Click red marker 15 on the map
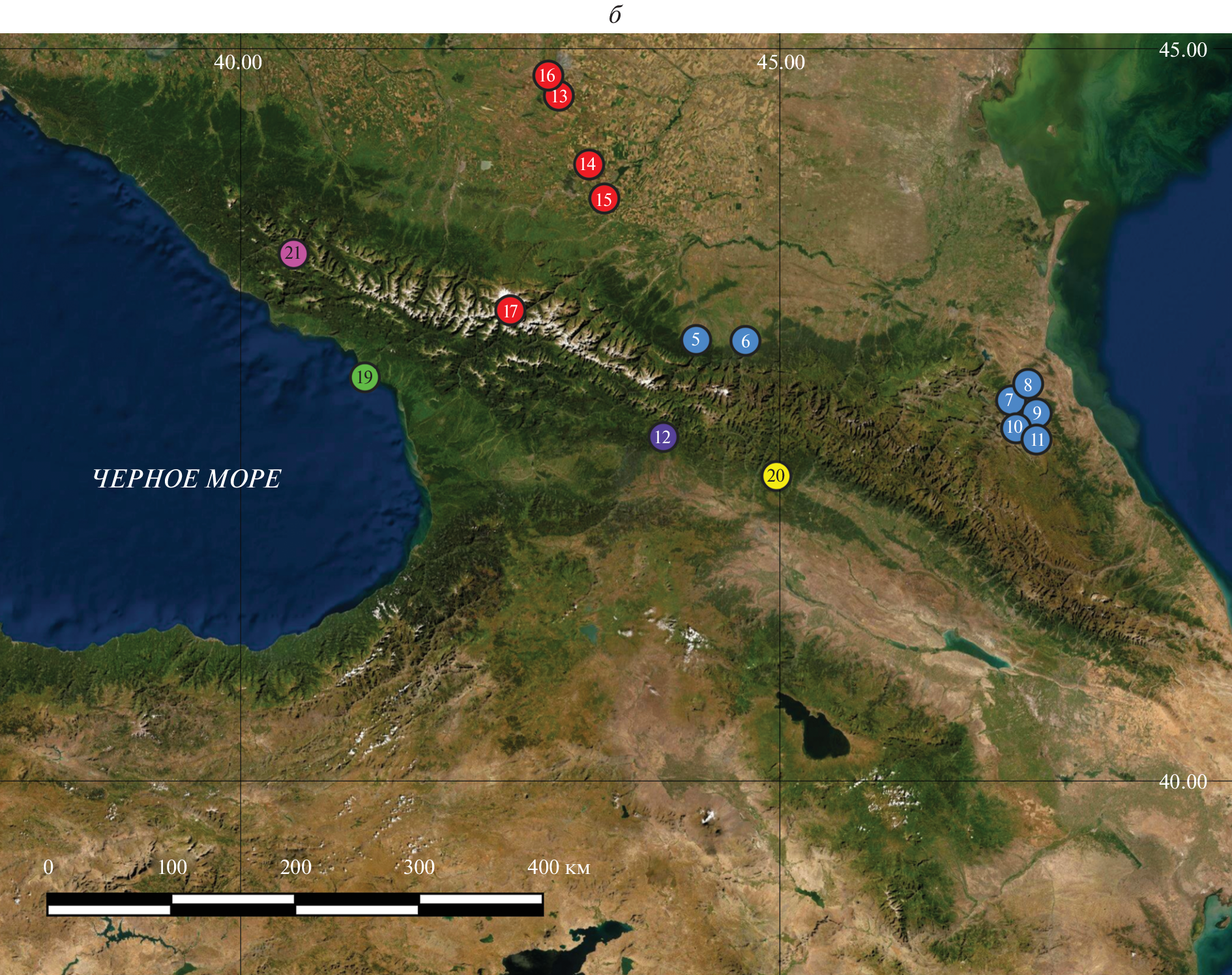 (604, 199)
